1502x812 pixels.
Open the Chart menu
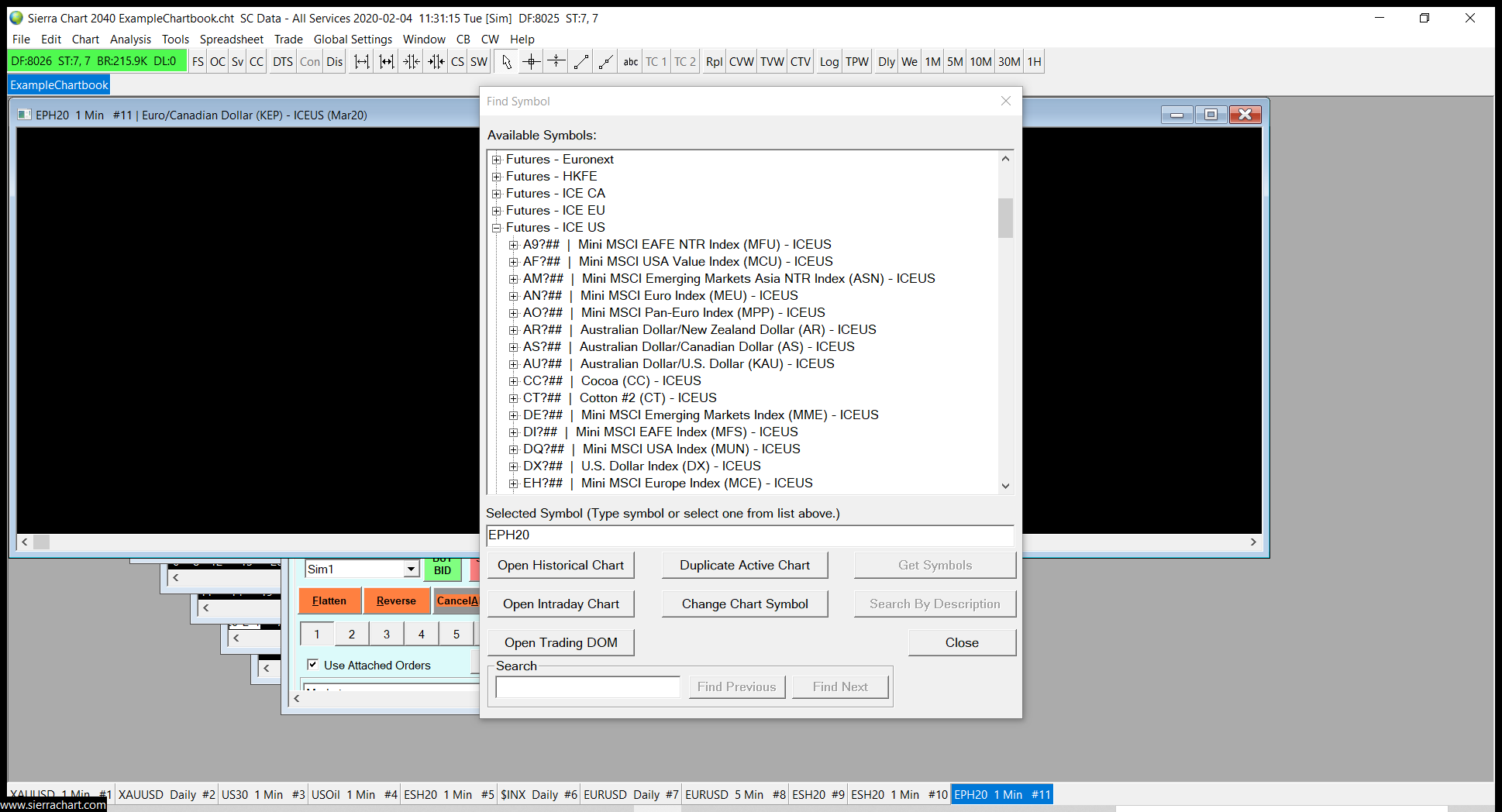pyautogui.click(x=85, y=40)
